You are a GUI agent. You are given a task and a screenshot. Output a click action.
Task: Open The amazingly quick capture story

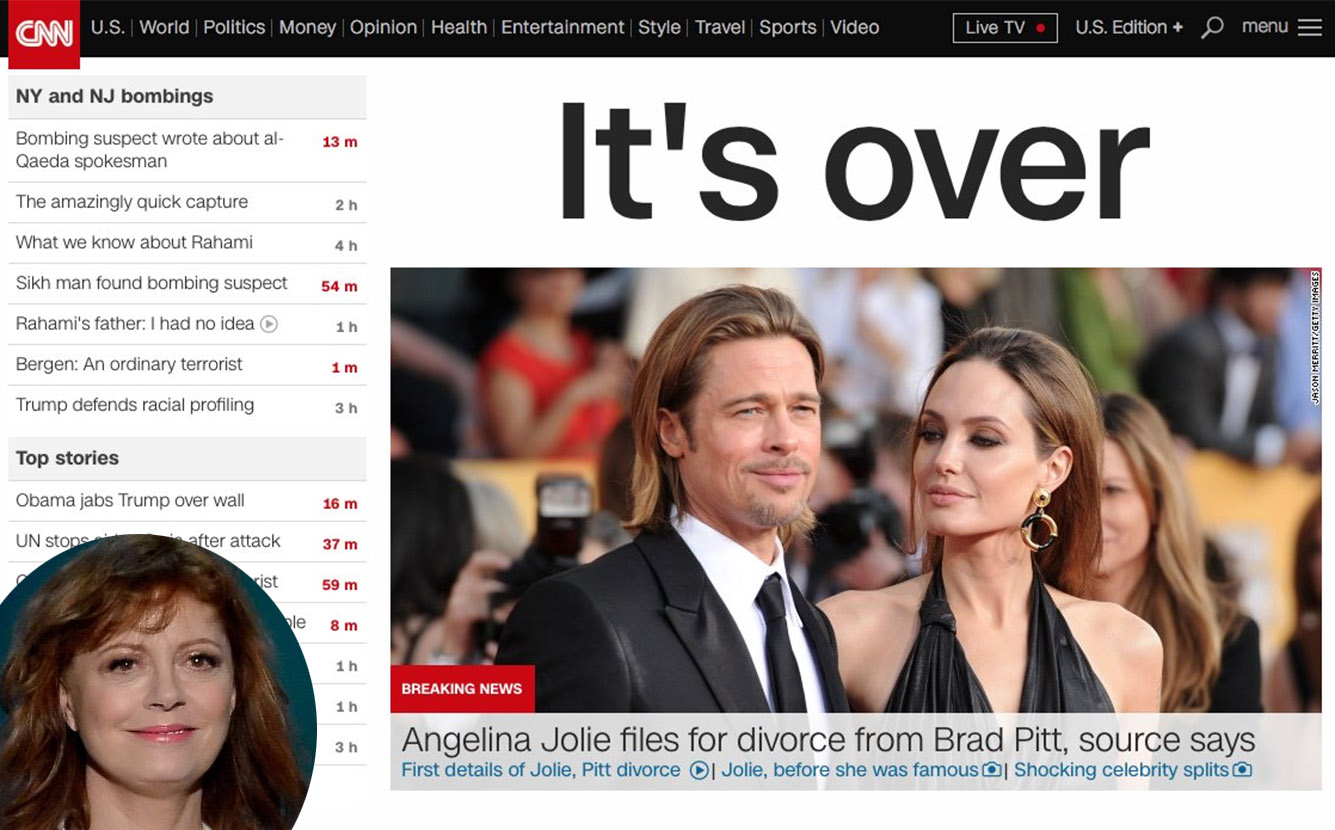click(132, 202)
